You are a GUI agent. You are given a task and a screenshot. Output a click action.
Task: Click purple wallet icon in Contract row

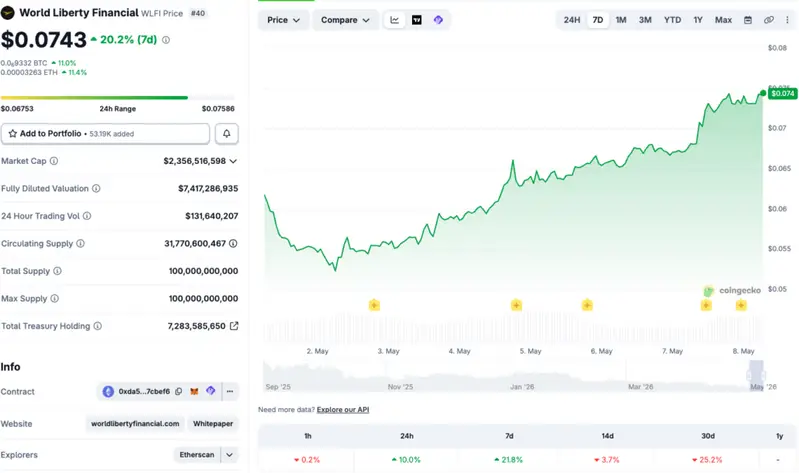pyautogui.click(x=211, y=391)
